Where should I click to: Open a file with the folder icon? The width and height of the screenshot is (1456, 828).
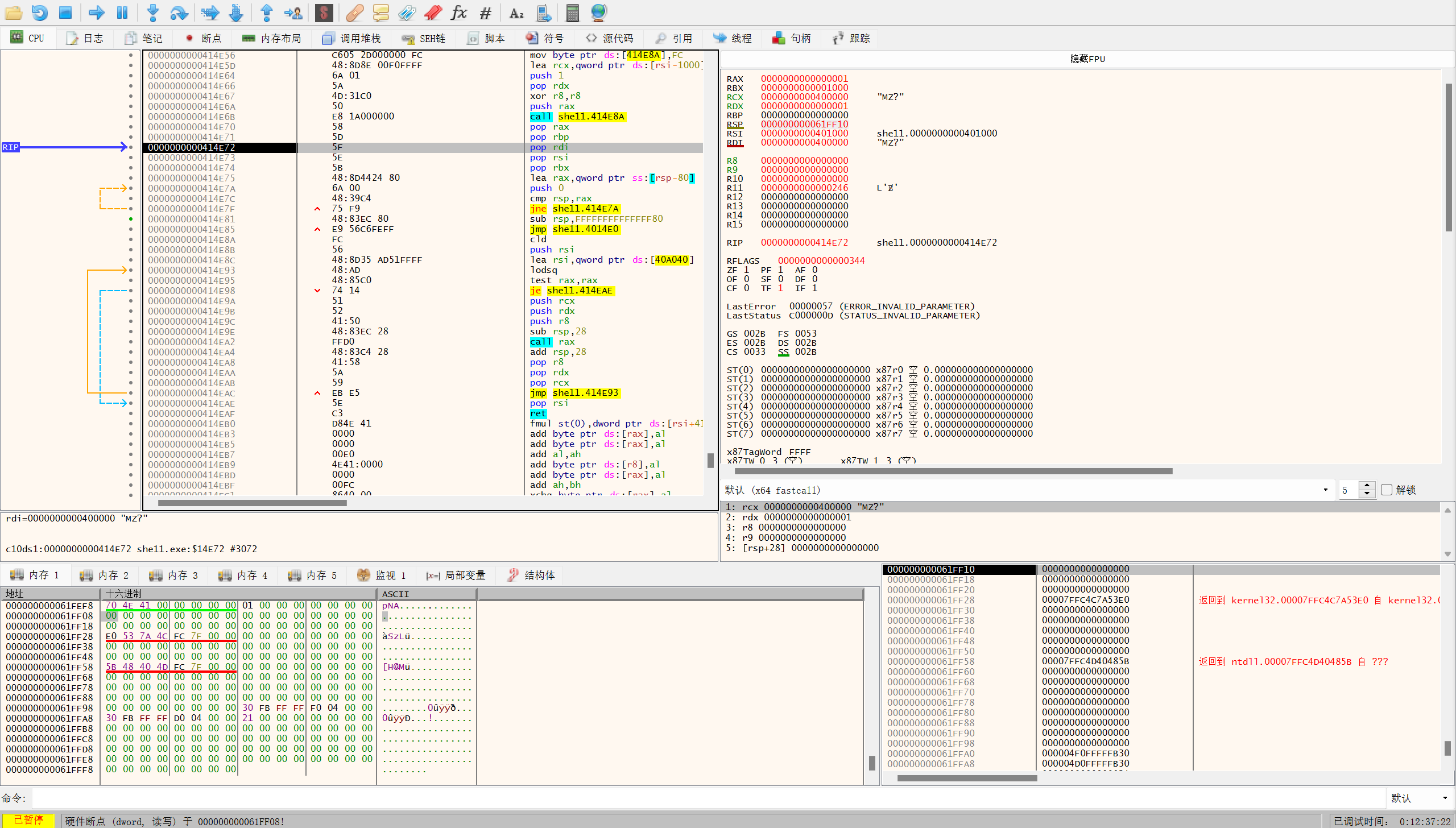[x=13, y=13]
